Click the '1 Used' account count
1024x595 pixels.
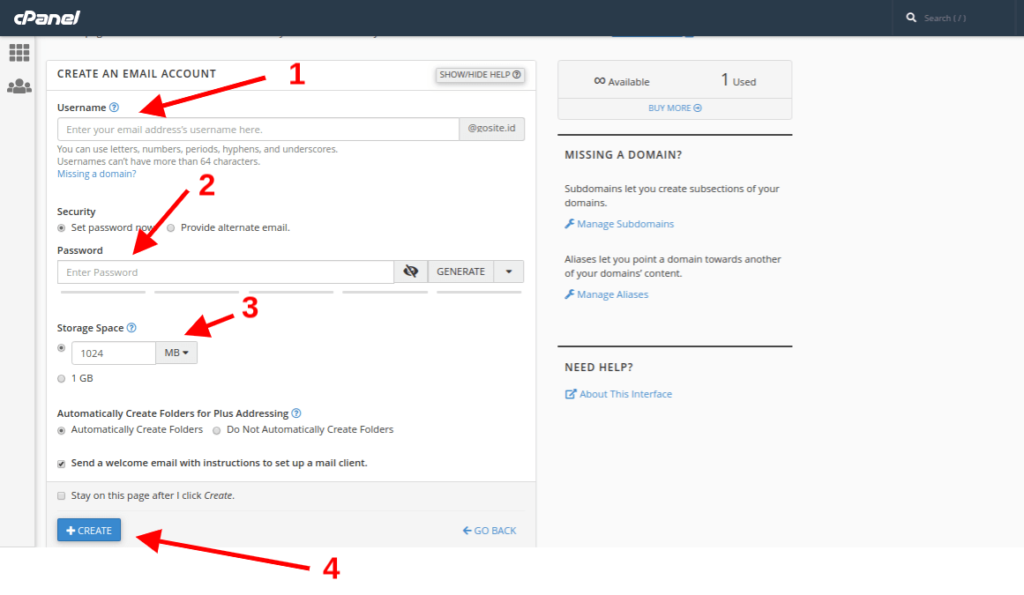739,80
